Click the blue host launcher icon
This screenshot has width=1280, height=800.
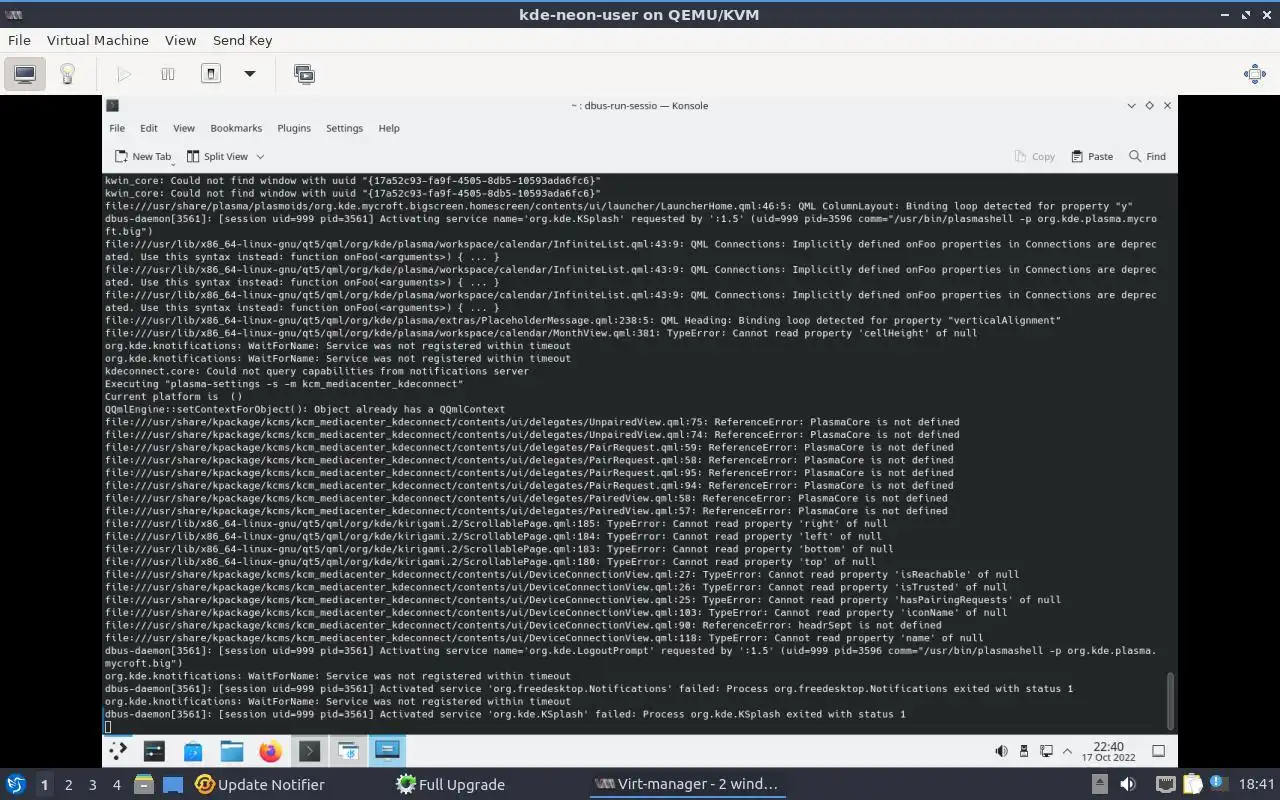pyautogui.click(x=173, y=785)
